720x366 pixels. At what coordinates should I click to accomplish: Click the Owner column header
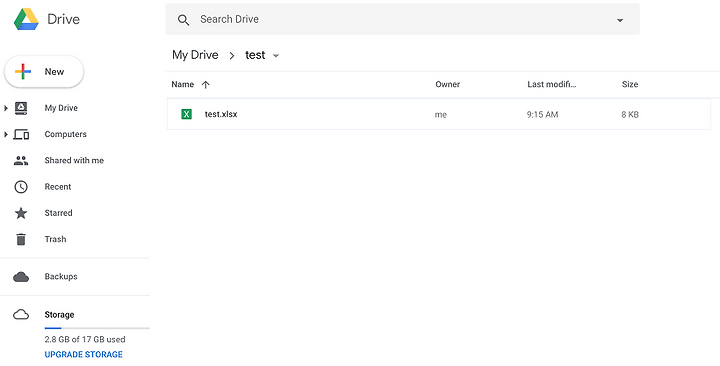pyautogui.click(x=448, y=84)
